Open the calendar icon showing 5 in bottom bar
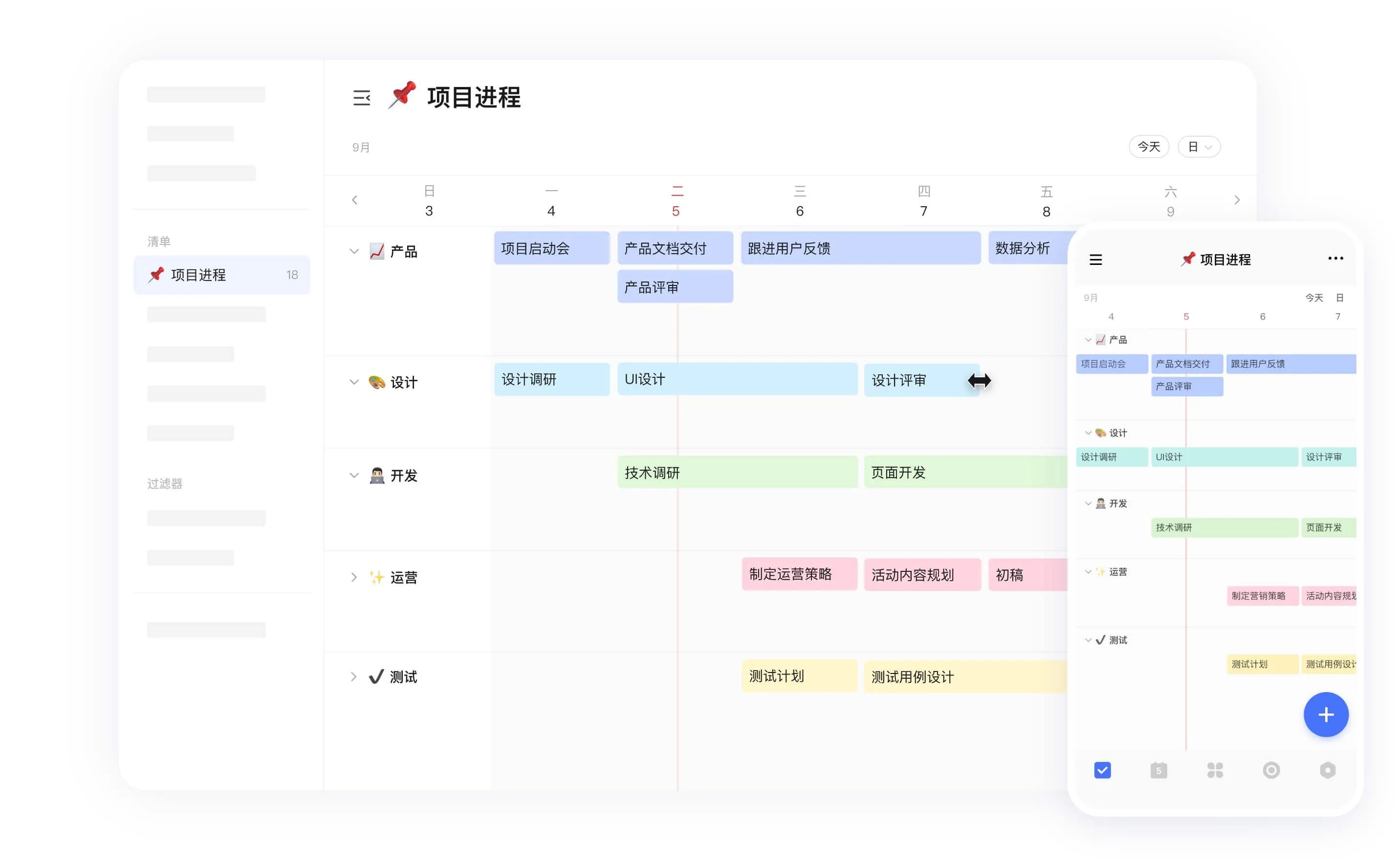Viewport: 1396px width, 868px height. pyautogui.click(x=1158, y=770)
